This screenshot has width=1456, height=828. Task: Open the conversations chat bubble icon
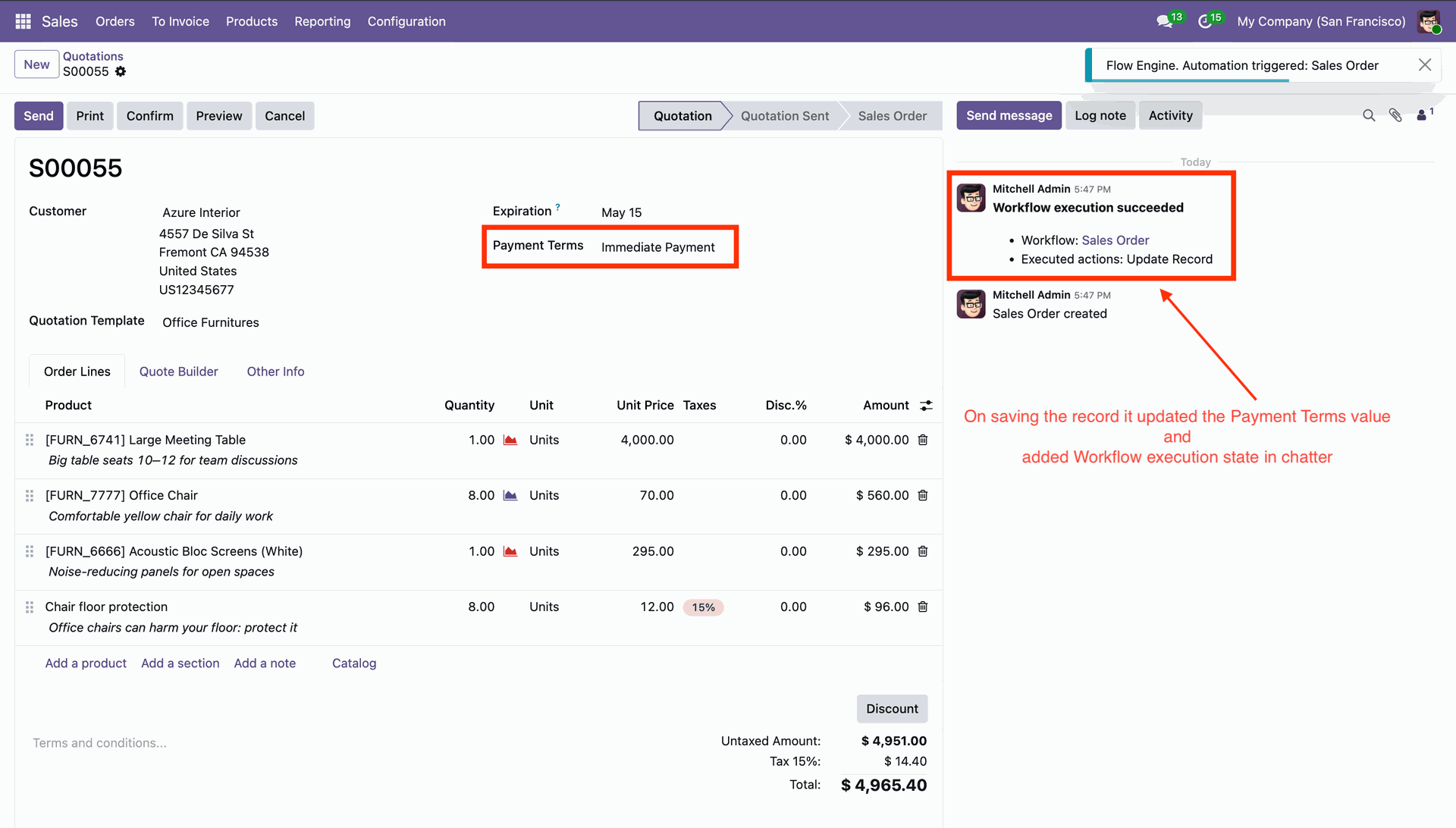click(1164, 21)
